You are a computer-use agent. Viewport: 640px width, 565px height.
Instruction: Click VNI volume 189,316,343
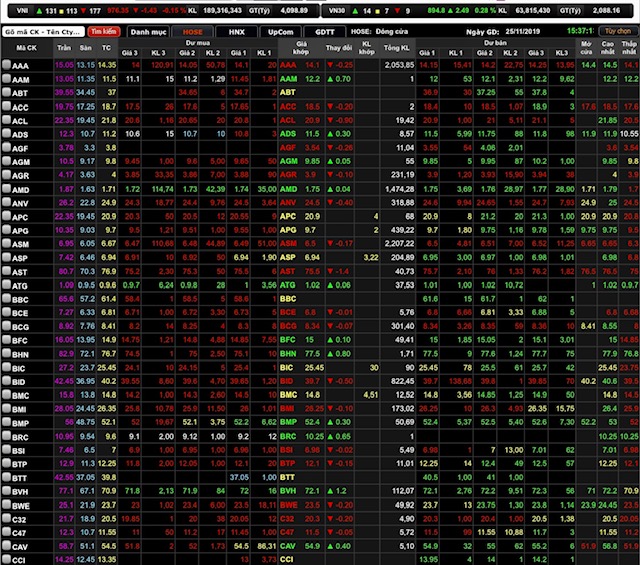click(x=222, y=10)
